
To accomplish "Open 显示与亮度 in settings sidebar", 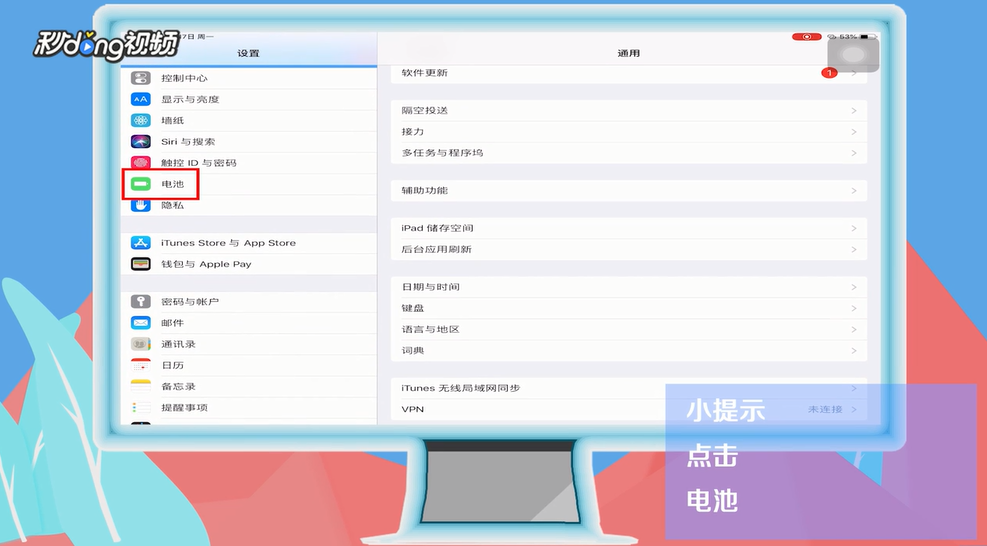I will [249, 100].
